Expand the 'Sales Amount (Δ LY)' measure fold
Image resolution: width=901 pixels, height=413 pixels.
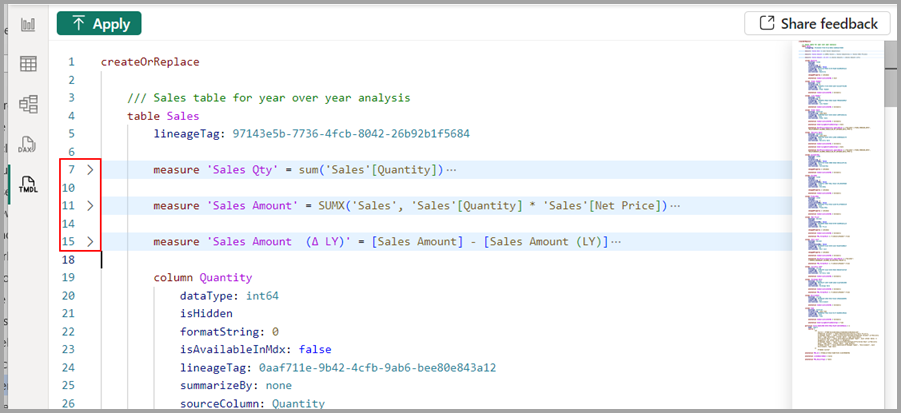coord(90,242)
